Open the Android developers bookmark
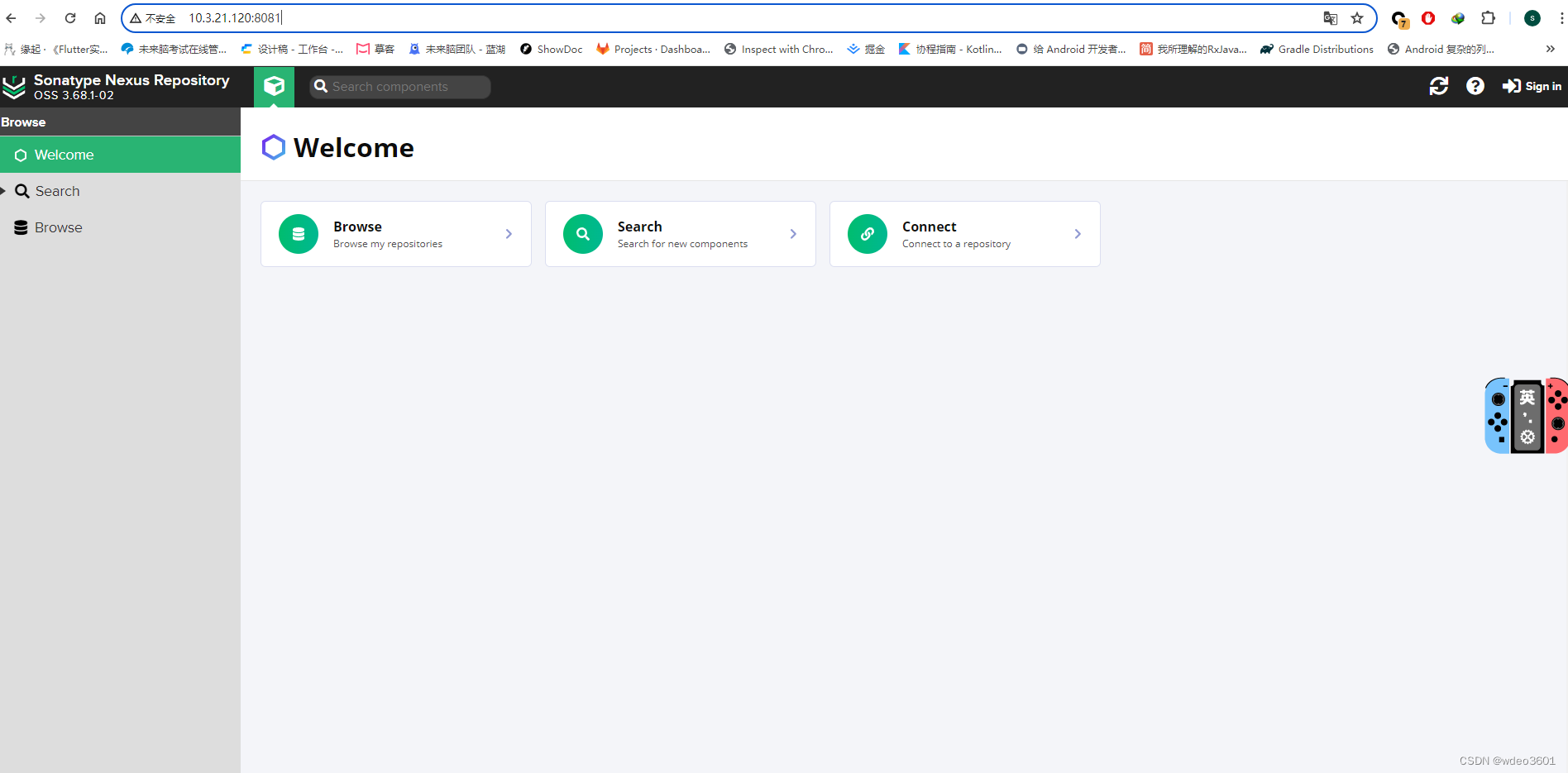The width and height of the screenshot is (1568, 773). [x=1071, y=50]
